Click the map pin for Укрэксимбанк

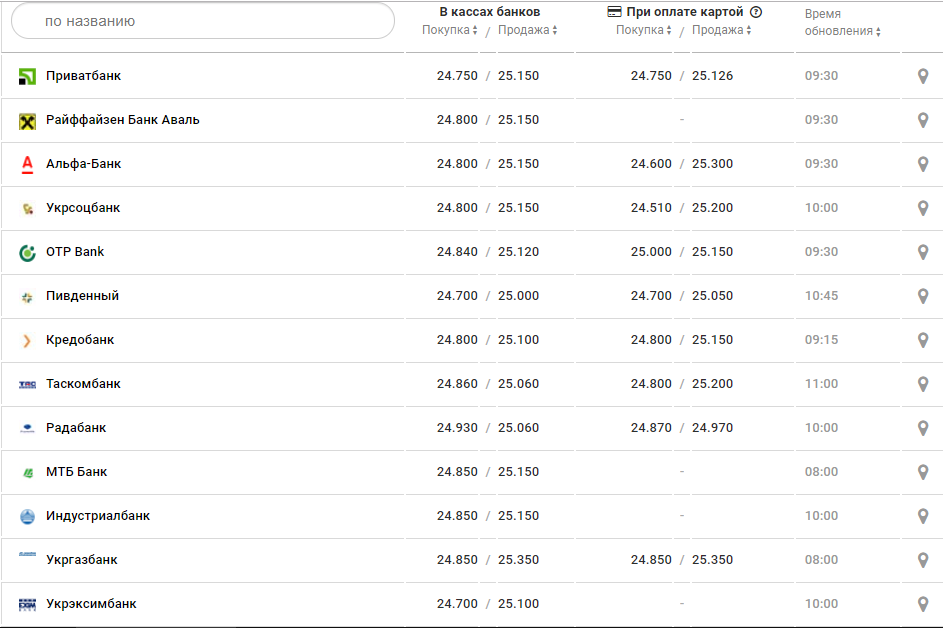click(x=923, y=604)
